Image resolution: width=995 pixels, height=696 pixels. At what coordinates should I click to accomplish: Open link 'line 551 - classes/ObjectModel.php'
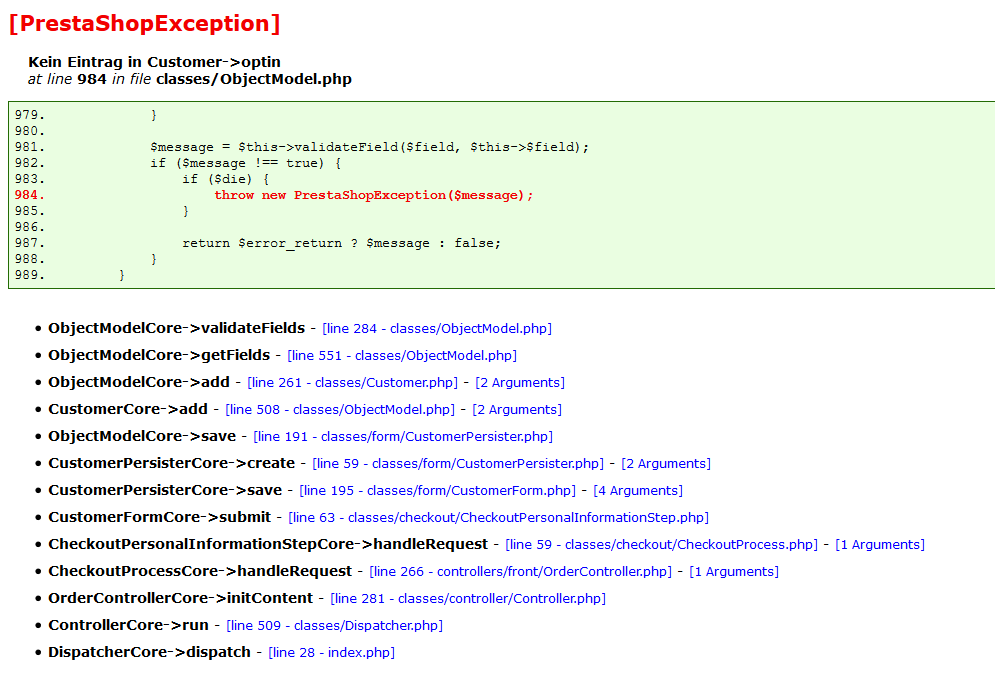(x=402, y=355)
